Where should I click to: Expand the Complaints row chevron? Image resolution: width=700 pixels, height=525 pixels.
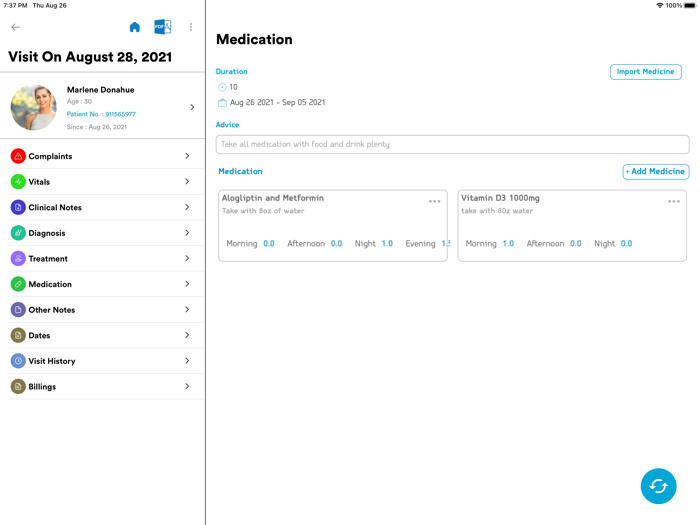coord(187,156)
